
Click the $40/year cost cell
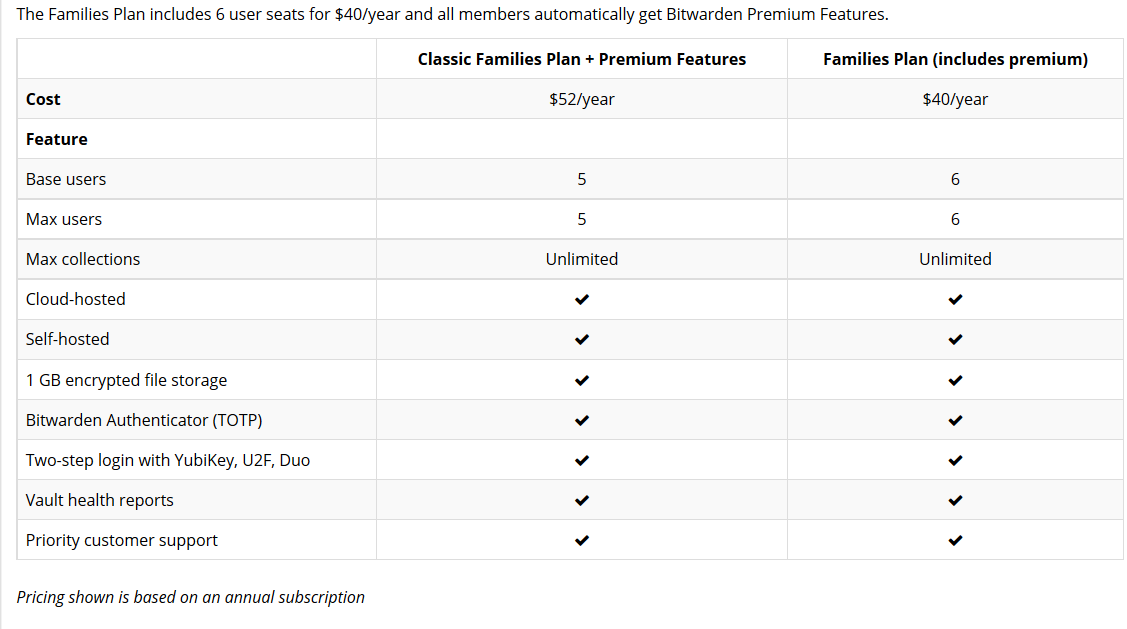click(x=955, y=99)
